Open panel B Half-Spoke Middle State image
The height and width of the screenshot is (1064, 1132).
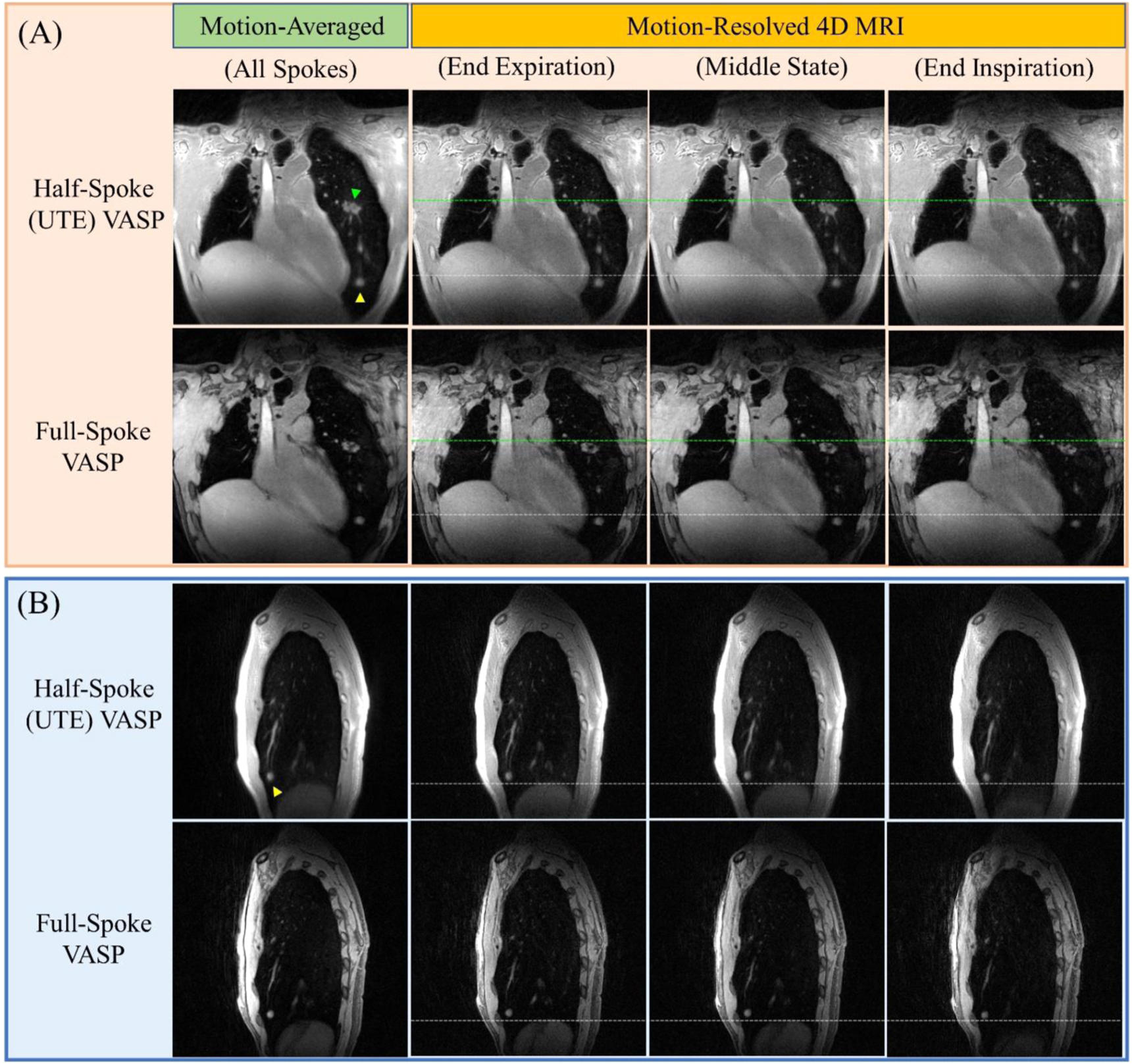[767, 701]
